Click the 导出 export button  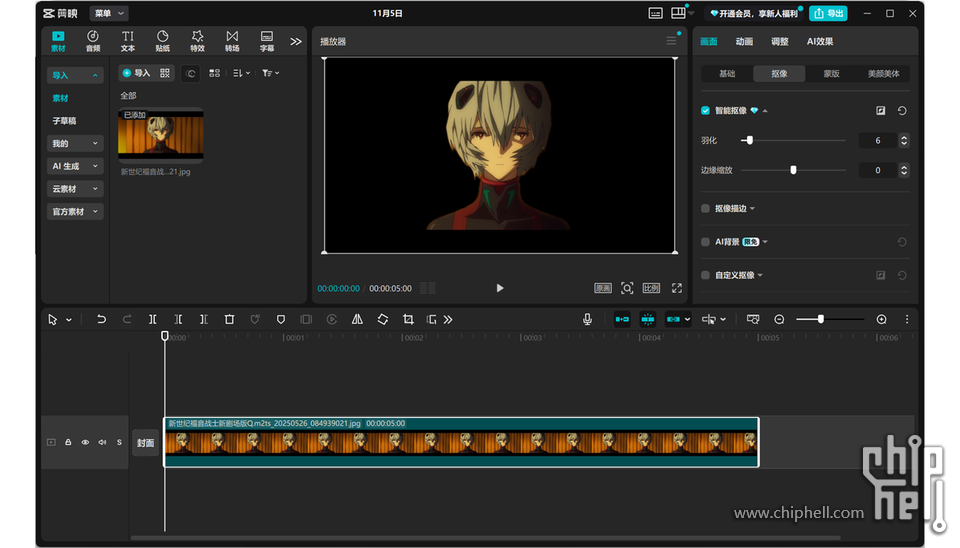coord(828,13)
